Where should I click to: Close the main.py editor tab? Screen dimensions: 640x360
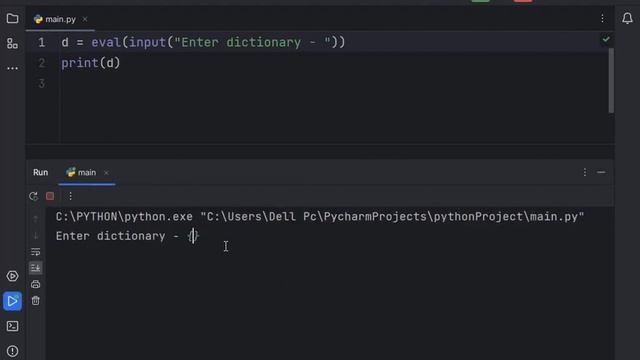(x=84, y=19)
